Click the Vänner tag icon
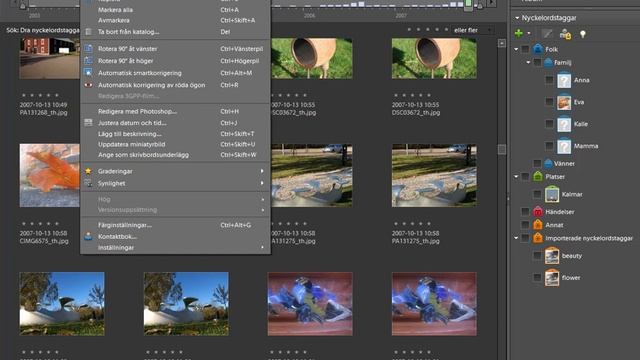The width and height of the screenshot is (640, 360). click(548, 163)
